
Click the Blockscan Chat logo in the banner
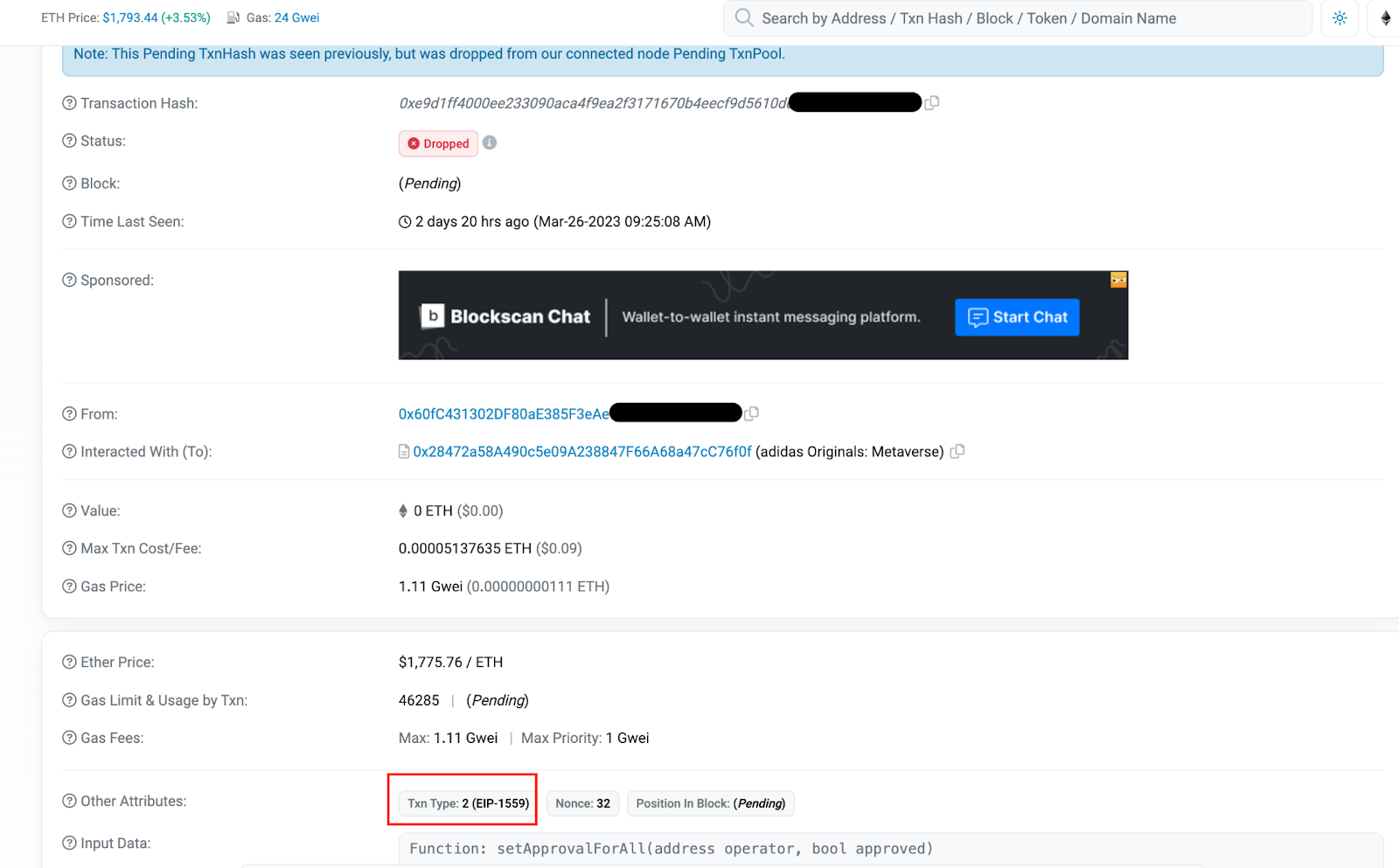[x=505, y=316]
